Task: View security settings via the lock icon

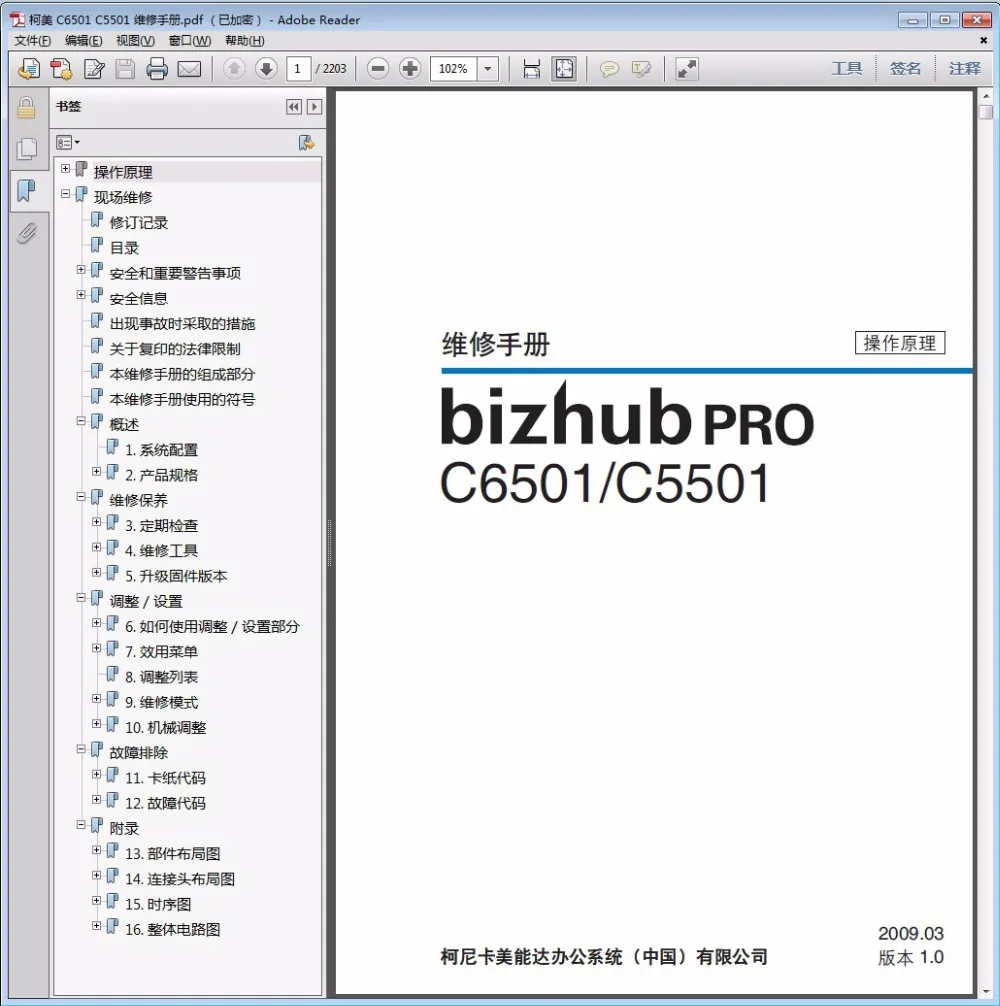Action: 26,107
